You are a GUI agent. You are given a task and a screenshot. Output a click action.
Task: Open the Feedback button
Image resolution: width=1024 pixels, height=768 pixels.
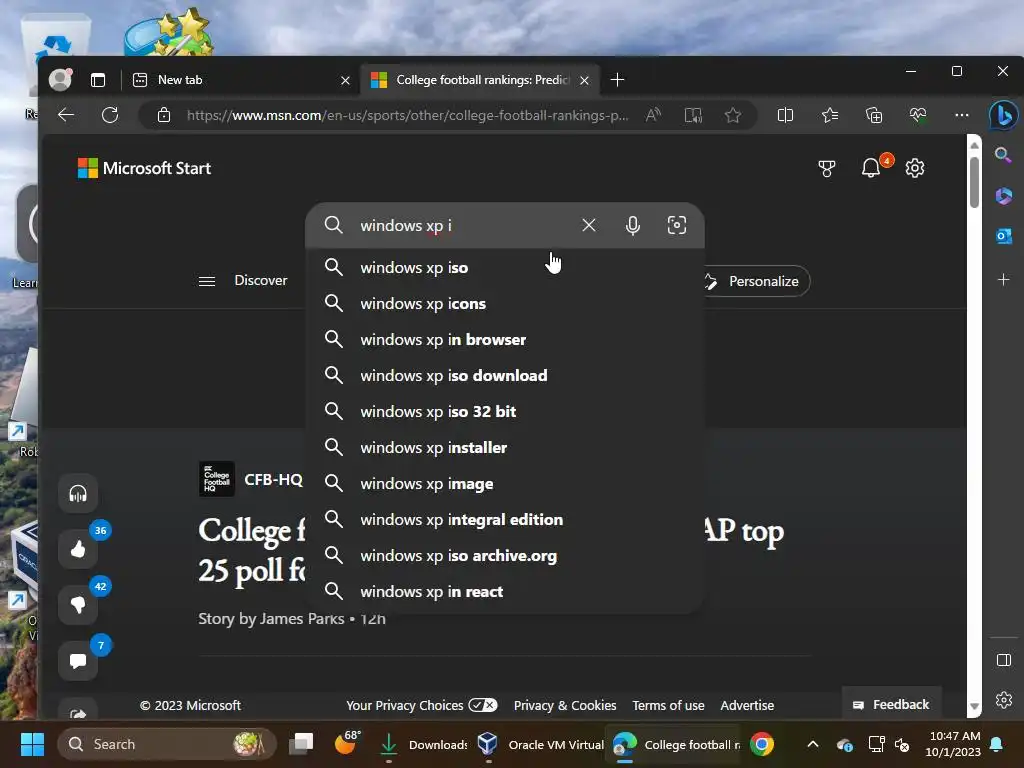click(891, 705)
